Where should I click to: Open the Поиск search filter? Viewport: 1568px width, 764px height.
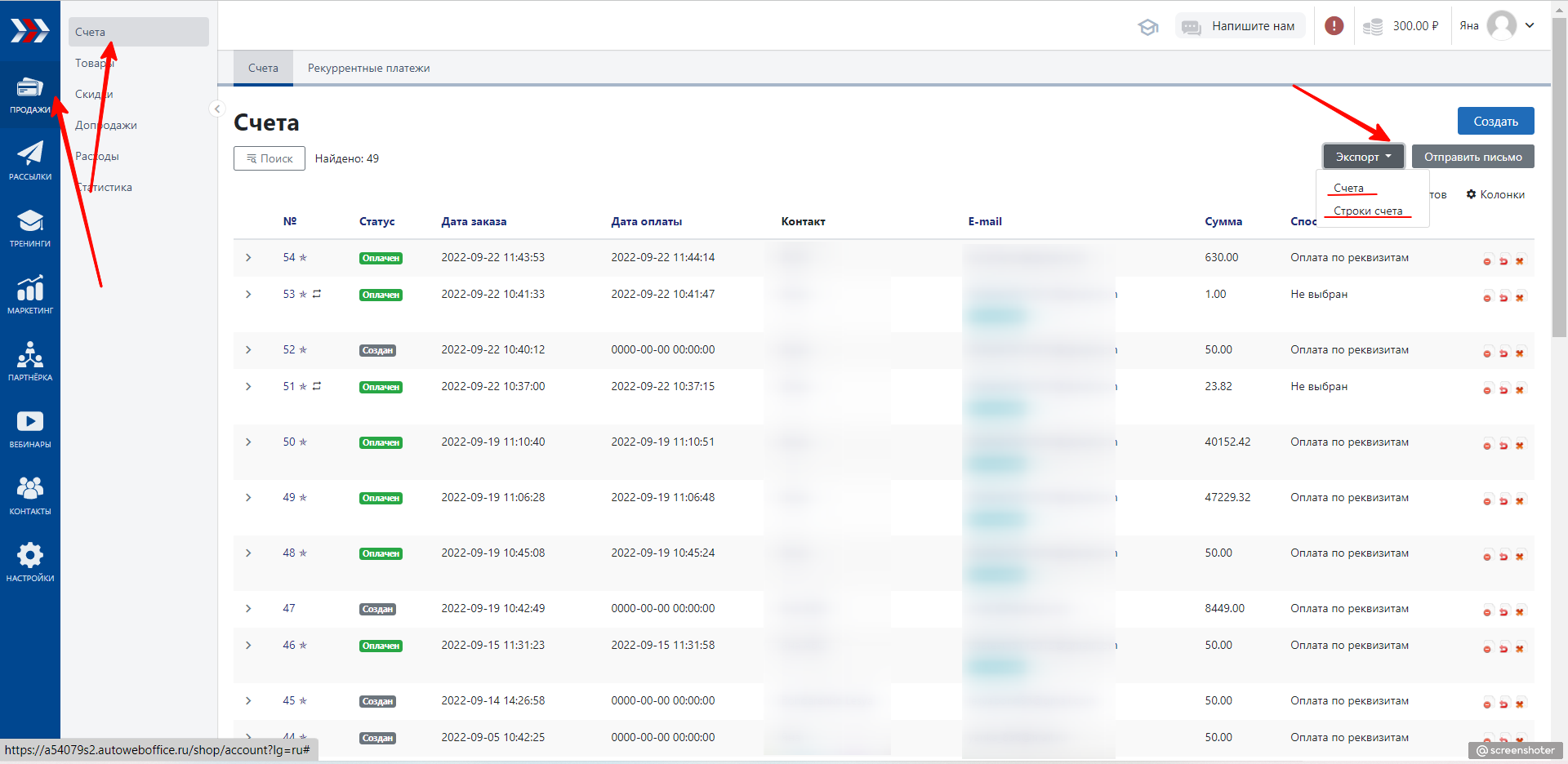coord(269,158)
